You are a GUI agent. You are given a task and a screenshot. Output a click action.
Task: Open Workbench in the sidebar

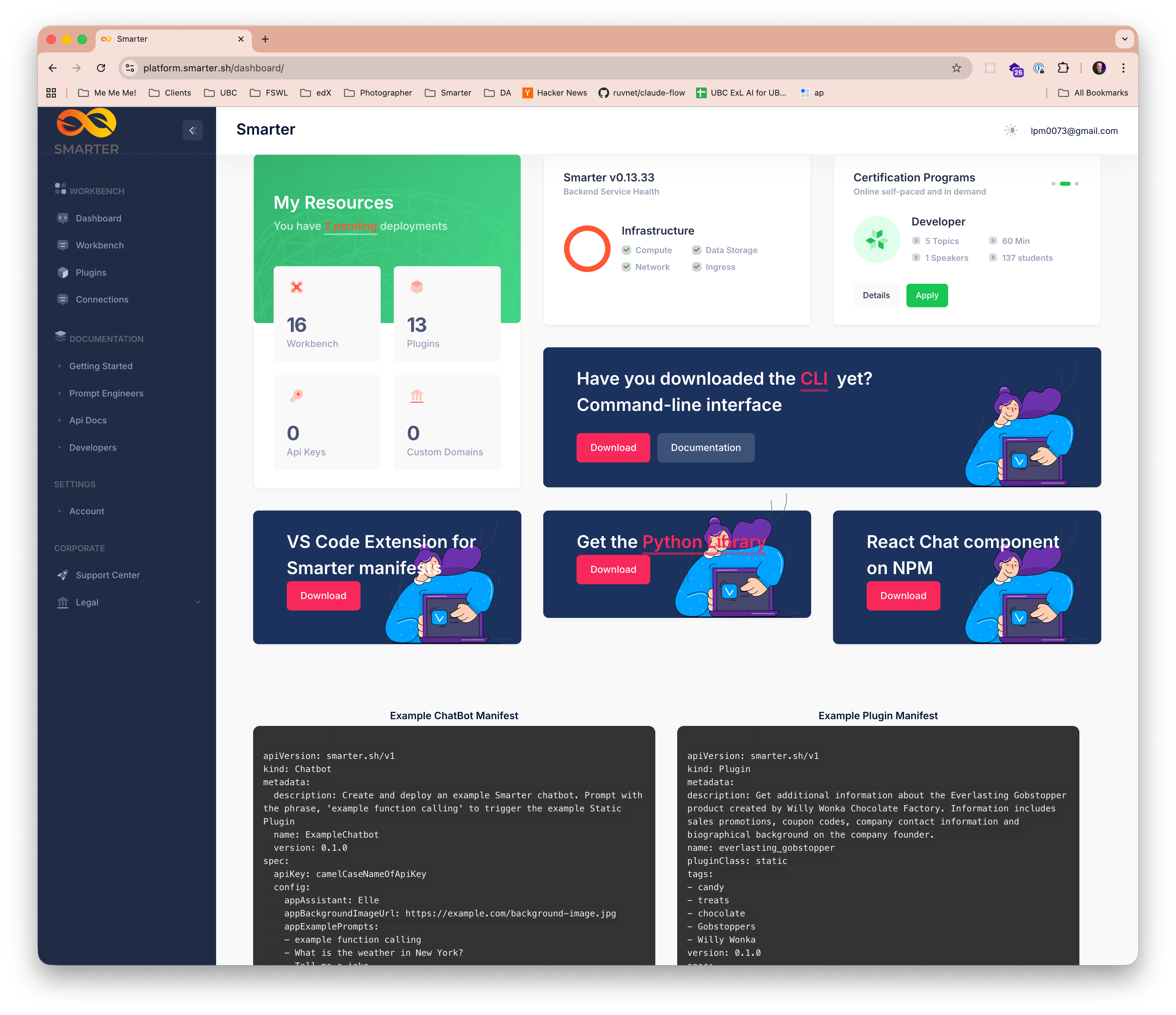[x=100, y=245]
